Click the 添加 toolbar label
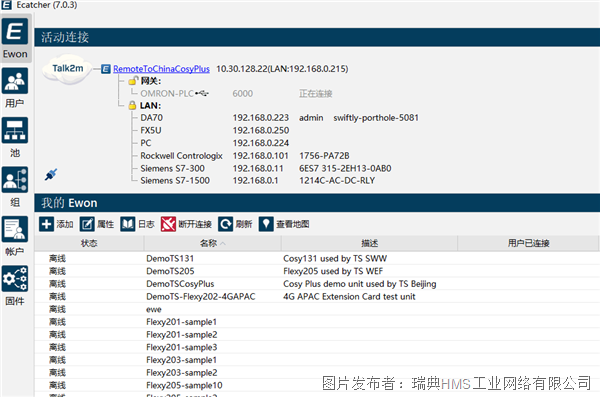Image resolution: width=600 pixels, height=397 pixels. pyautogui.click(x=65, y=224)
